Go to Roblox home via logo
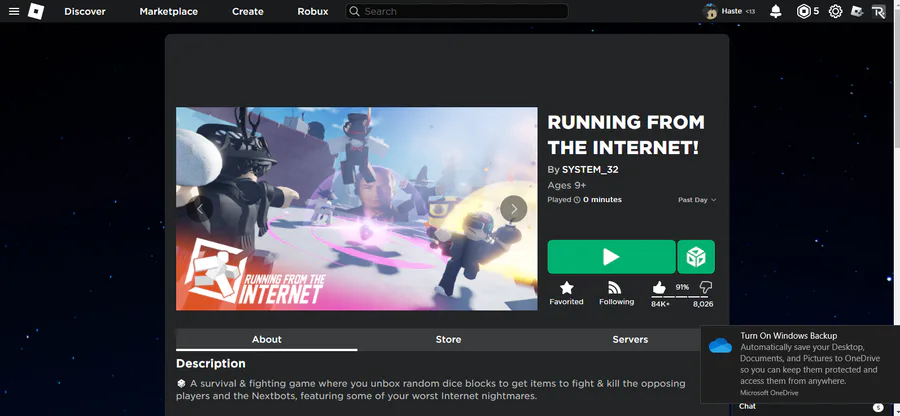The image size is (900, 416). click(x=36, y=11)
